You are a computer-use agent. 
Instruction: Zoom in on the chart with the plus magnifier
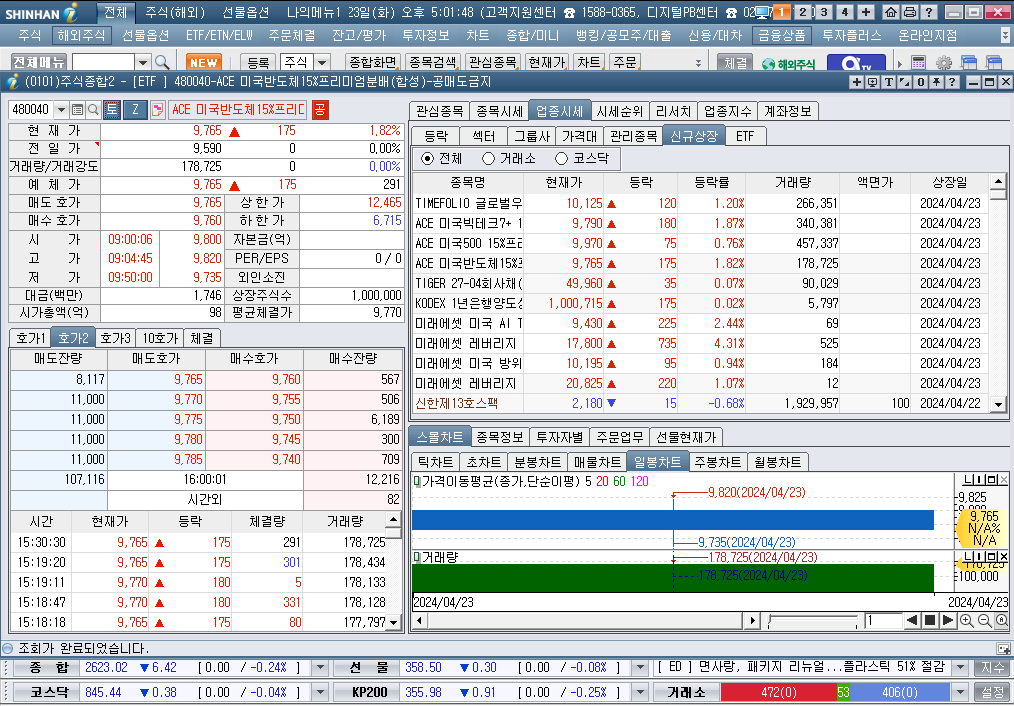tap(966, 621)
